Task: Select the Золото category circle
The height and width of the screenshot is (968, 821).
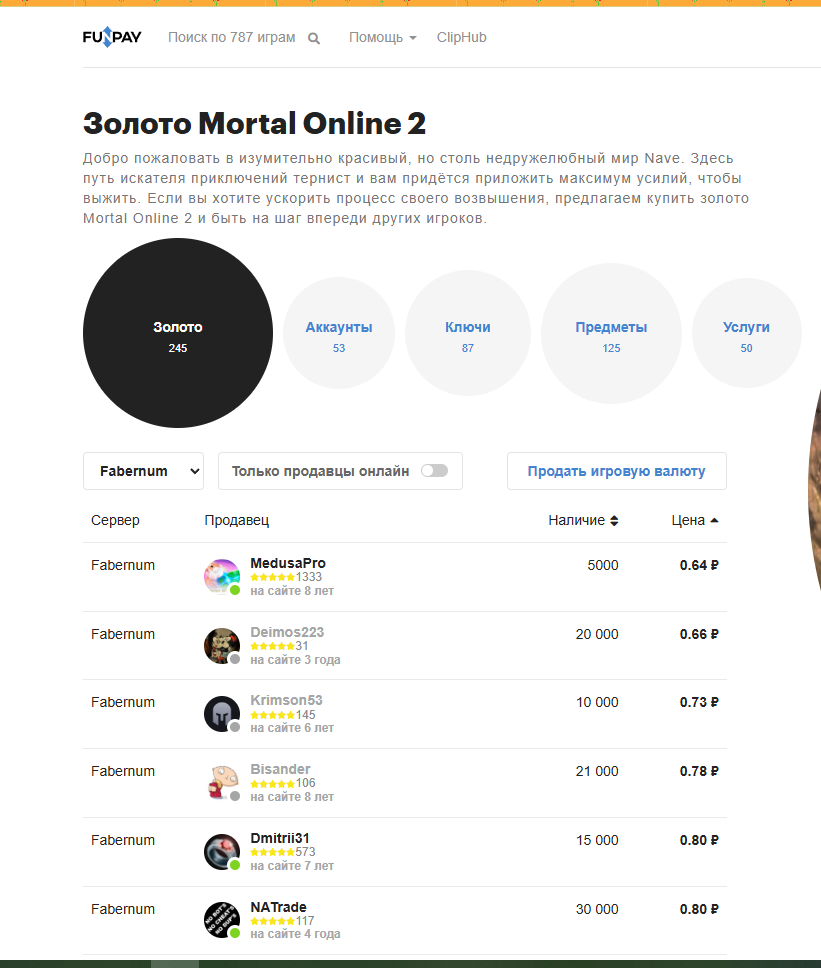Action: (x=178, y=333)
